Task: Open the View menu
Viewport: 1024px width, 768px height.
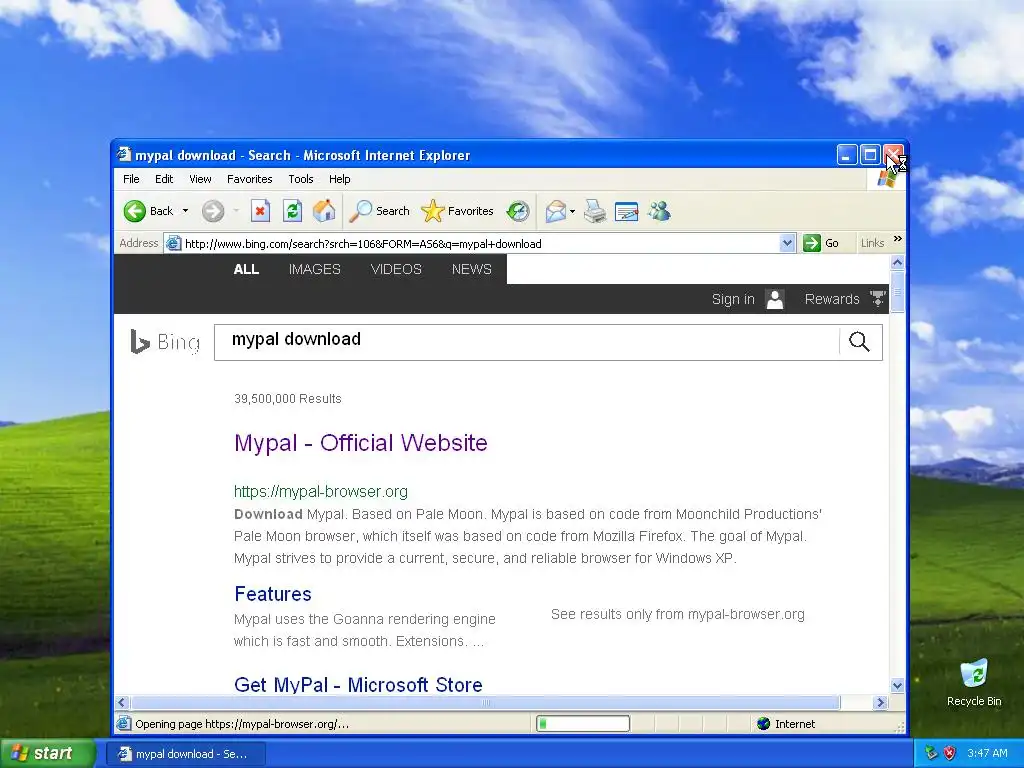Action: [x=200, y=179]
